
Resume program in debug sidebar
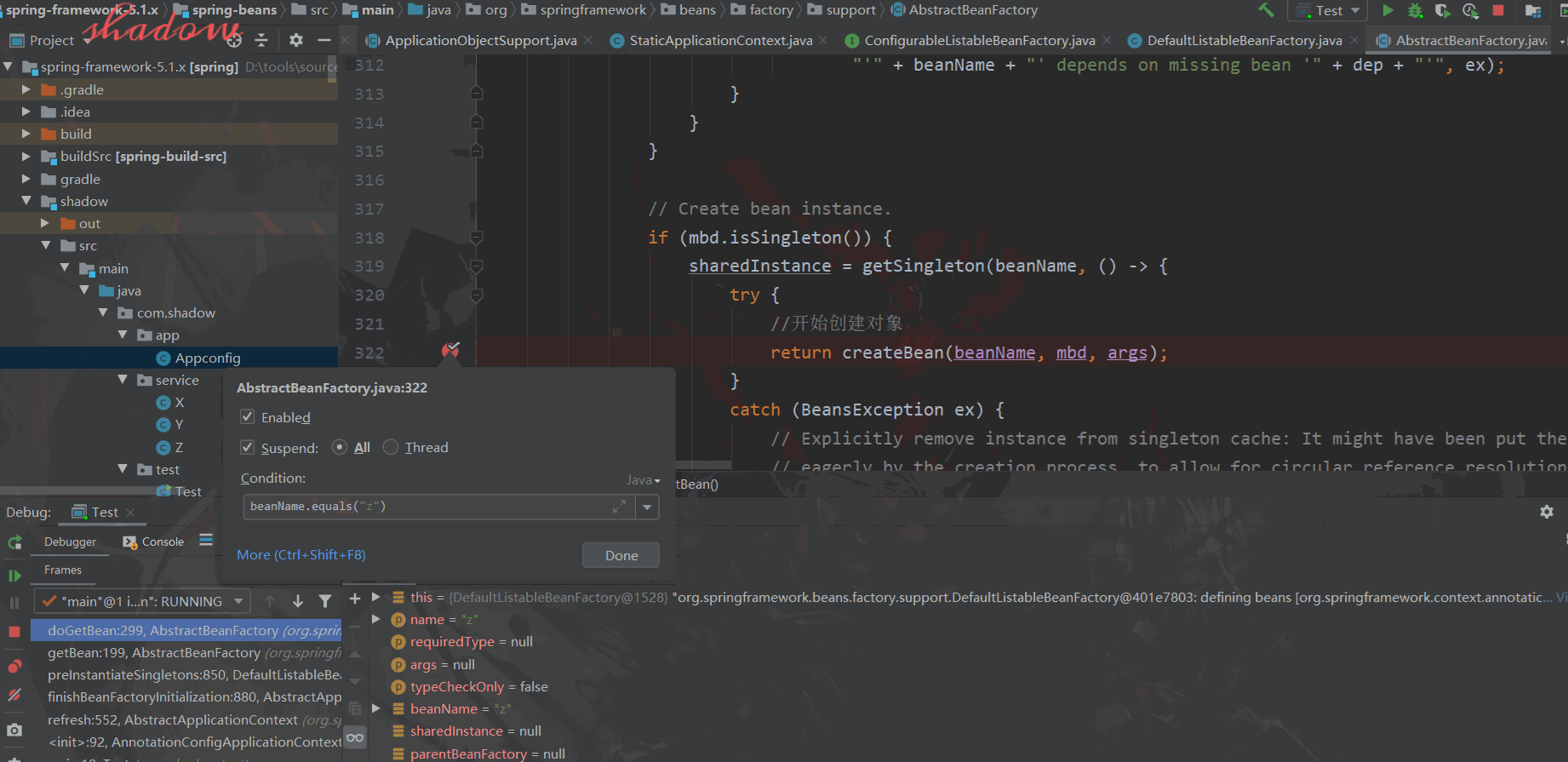pos(14,576)
